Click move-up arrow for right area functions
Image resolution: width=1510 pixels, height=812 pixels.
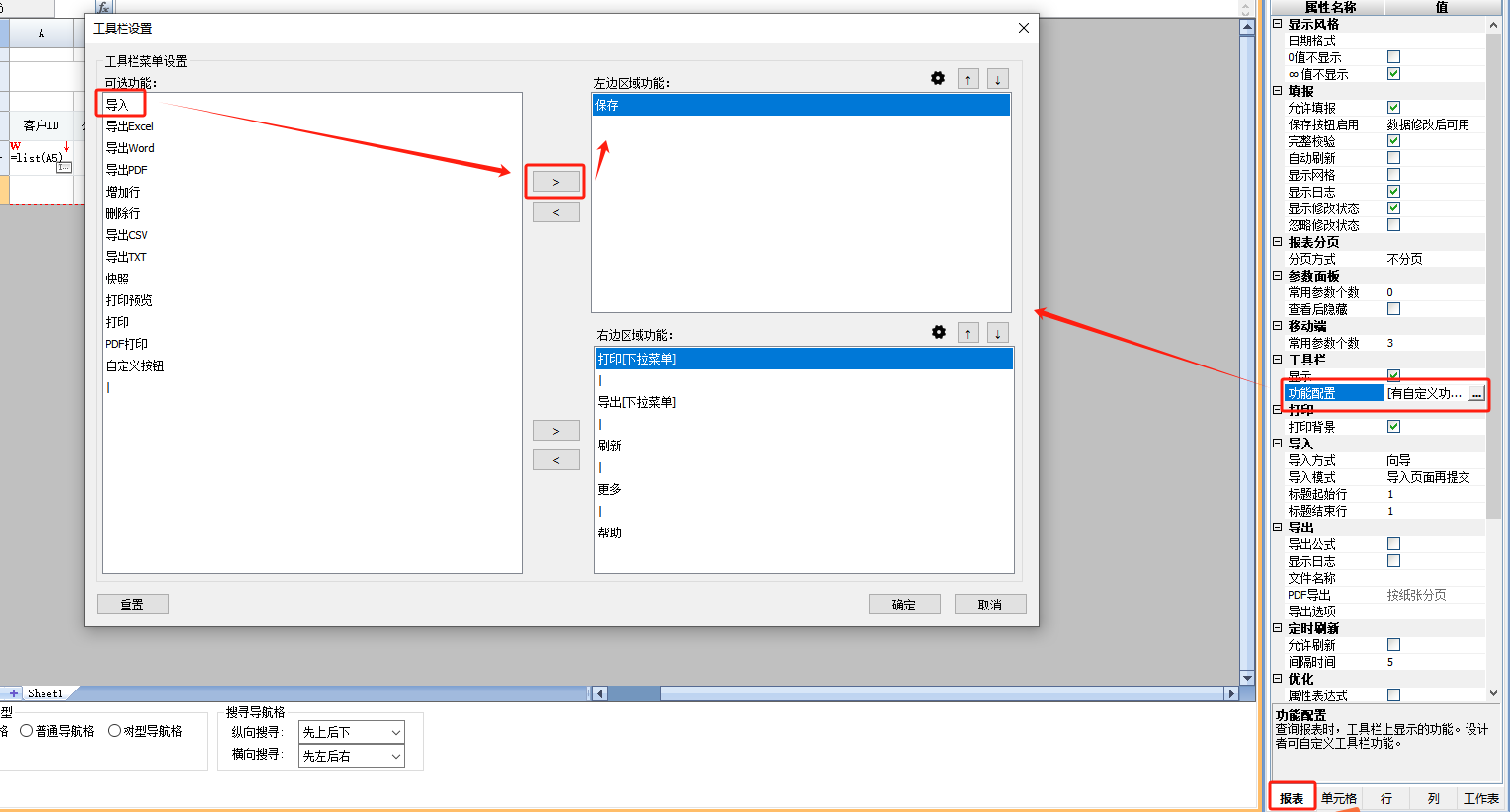point(968,333)
